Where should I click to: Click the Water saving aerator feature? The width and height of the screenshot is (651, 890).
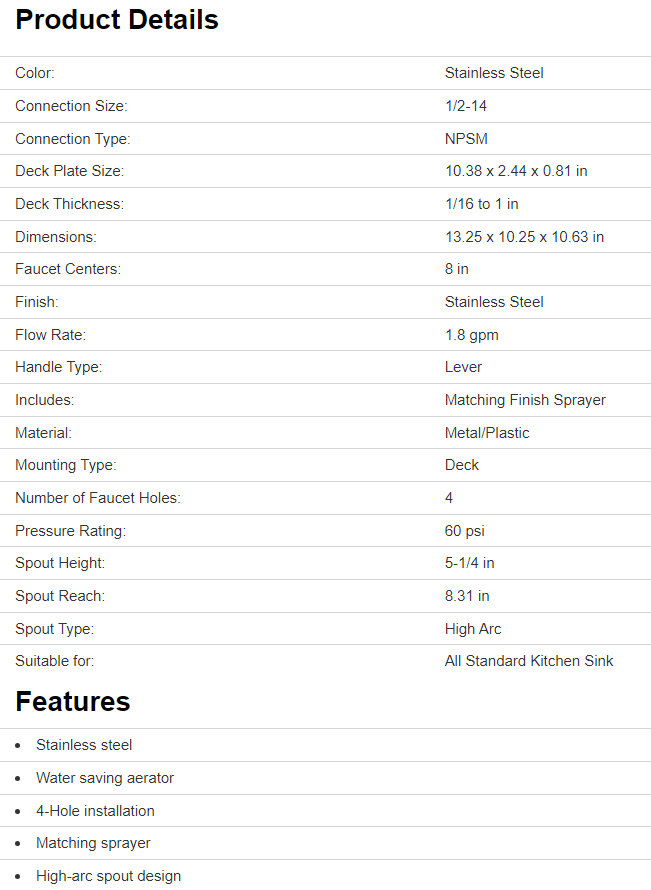click(105, 778)
